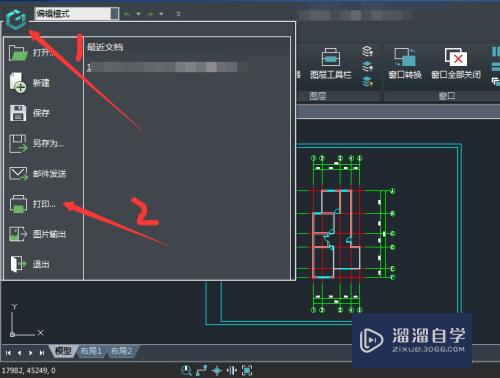500x378 pixels.
Task: Toggle the crosshair snap status icon
Action: pos(217,370)
